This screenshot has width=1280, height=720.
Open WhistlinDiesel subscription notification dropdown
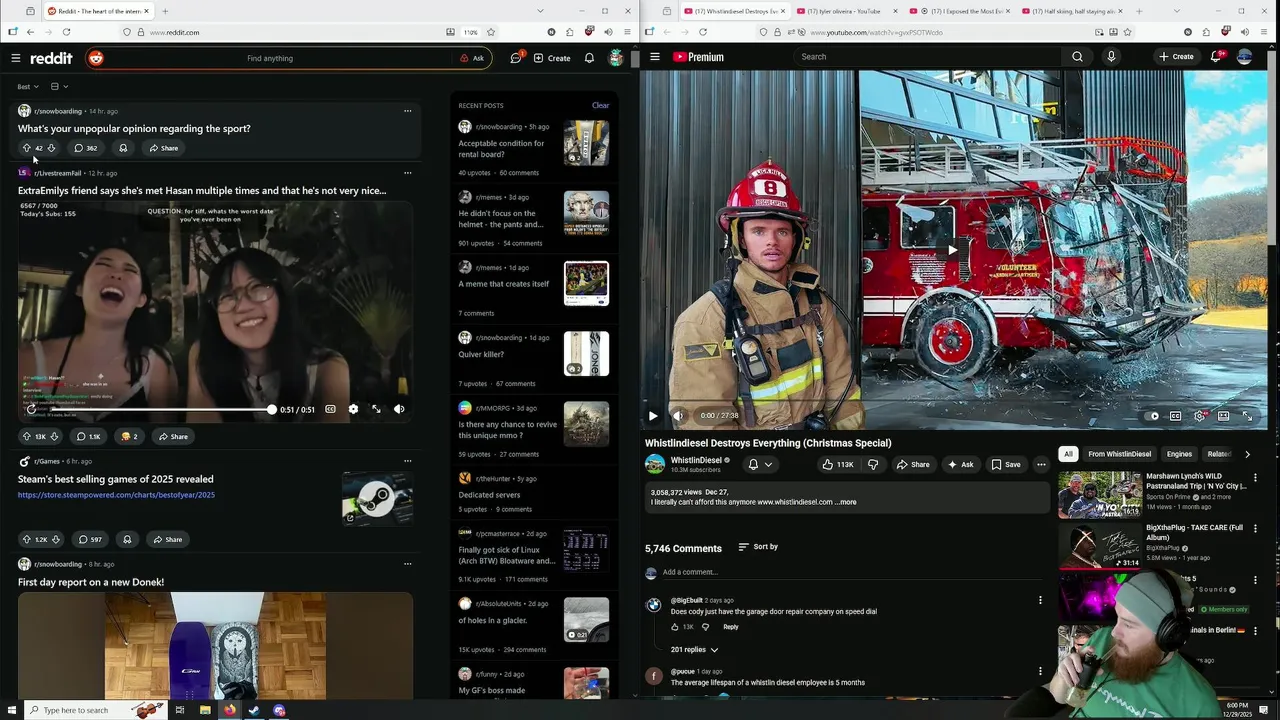click(760, 464)
